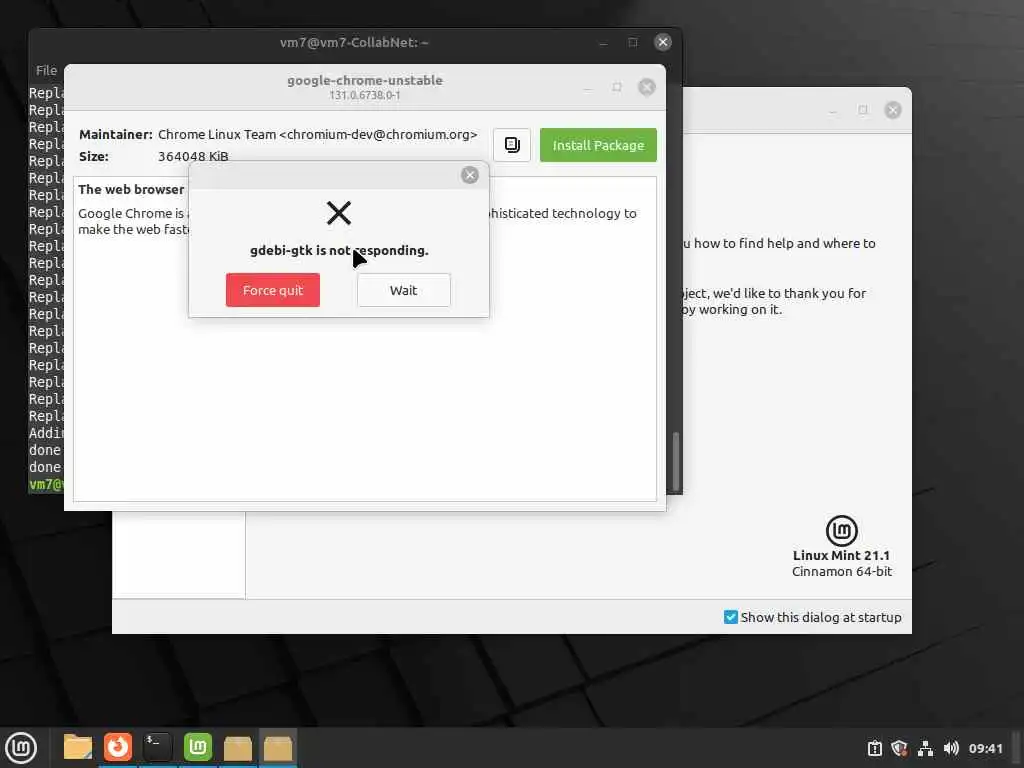
Task: Maximize the terminal window
Action: coord(633,42)
